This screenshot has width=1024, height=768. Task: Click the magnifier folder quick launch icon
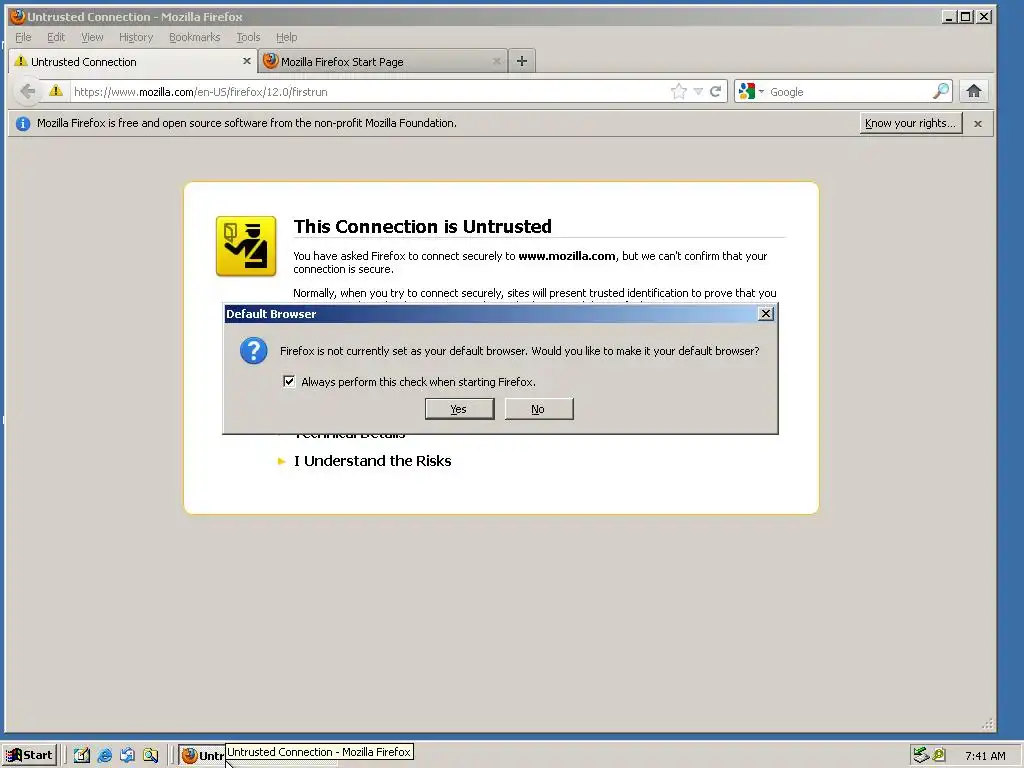(151, 755)
